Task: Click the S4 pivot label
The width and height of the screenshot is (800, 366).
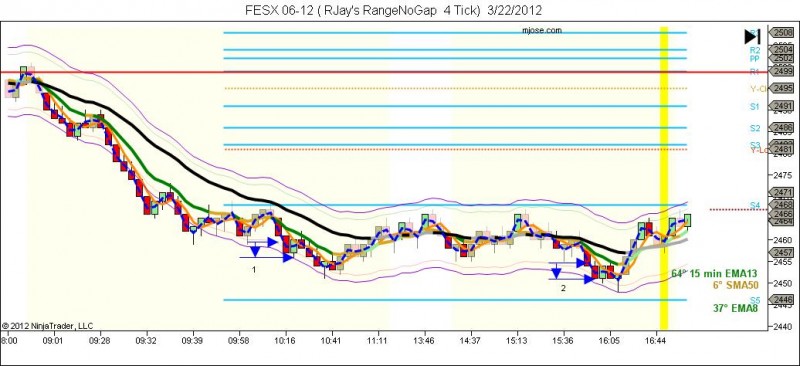Action: pos(755,205)
